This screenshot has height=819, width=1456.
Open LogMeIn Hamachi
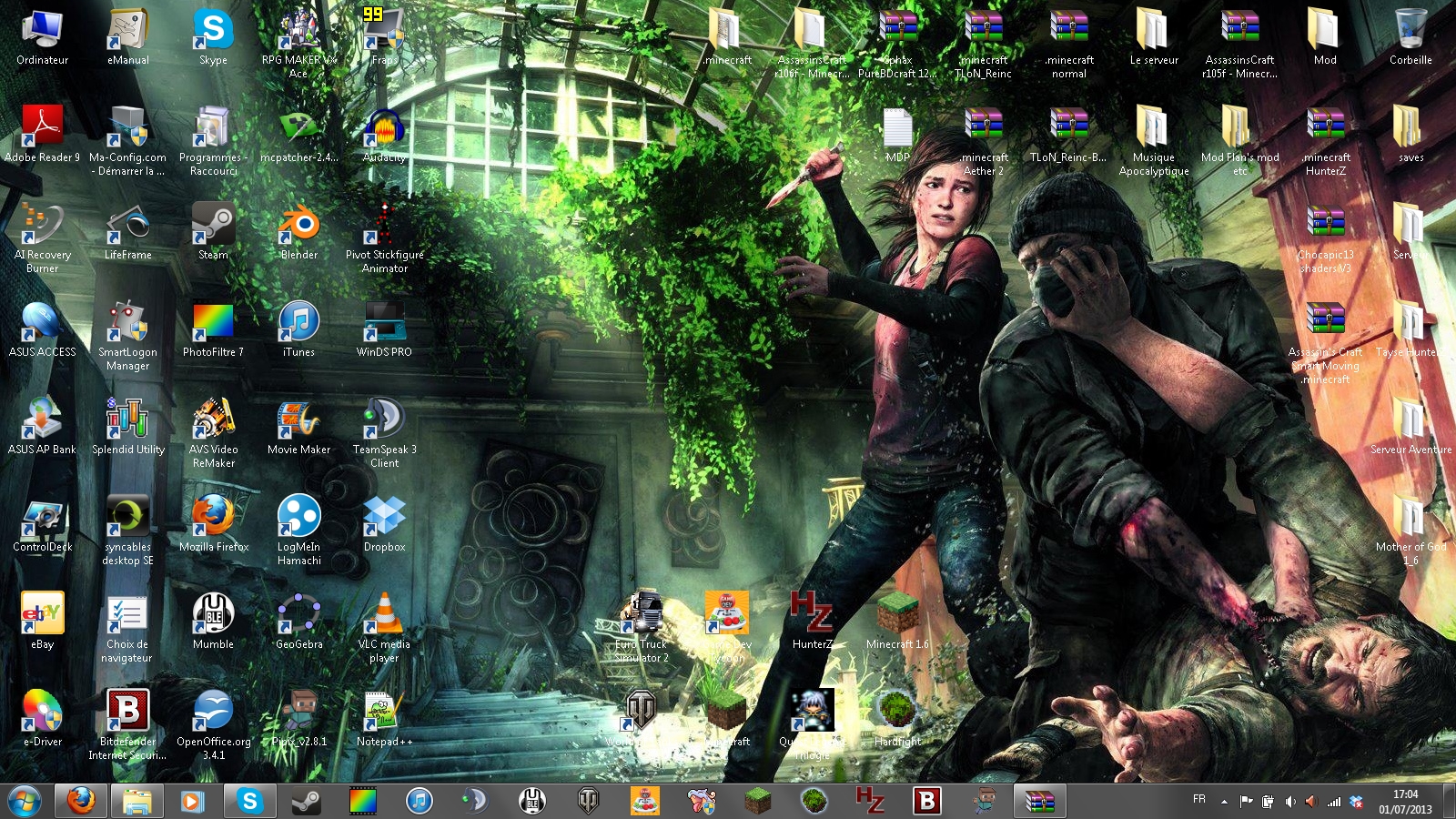coord(298,530)
